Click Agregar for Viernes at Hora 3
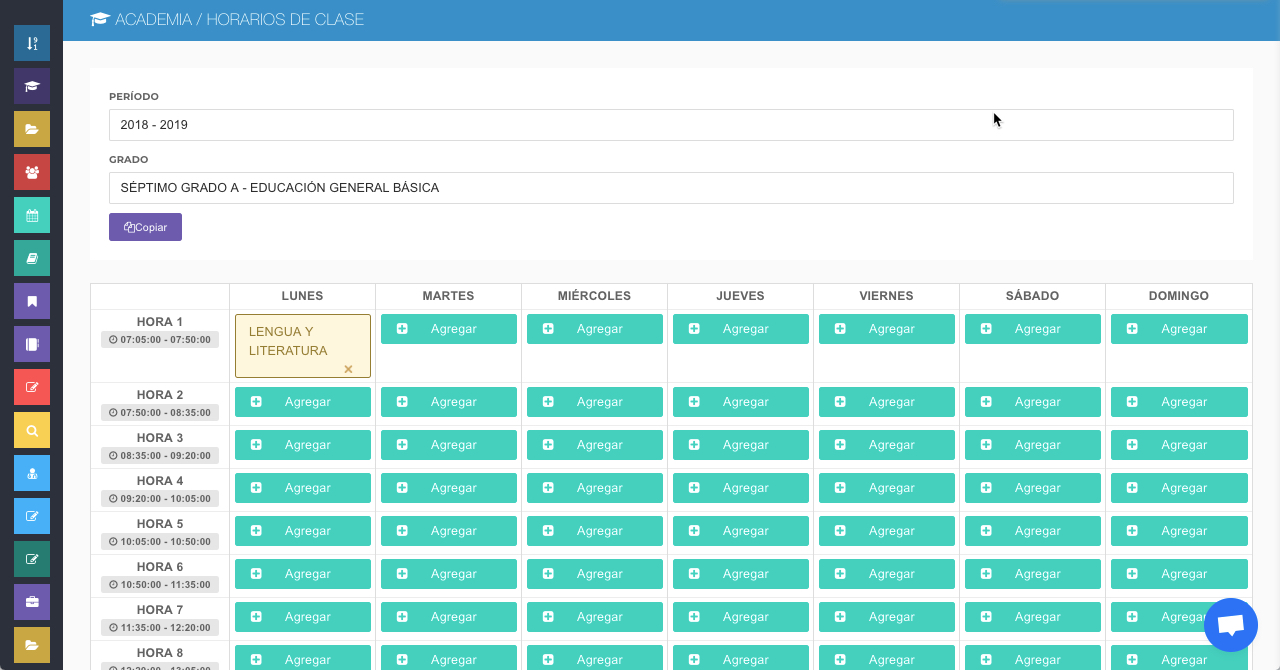This screenshot has width=1280, height=670. click(886, 445)
